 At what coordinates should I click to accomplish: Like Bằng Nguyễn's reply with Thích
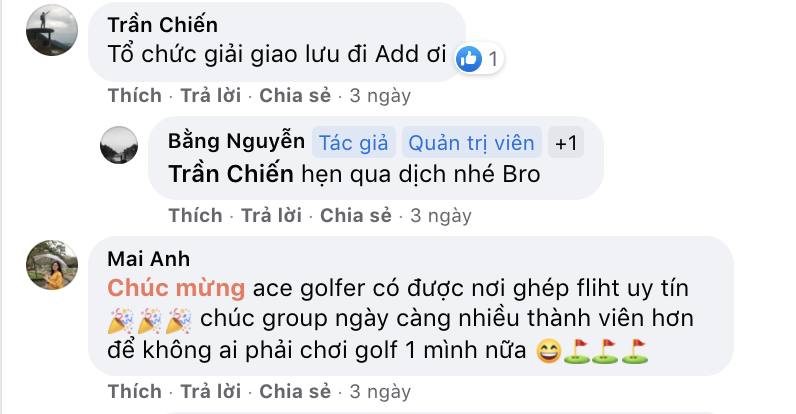(x=195, y=216)
